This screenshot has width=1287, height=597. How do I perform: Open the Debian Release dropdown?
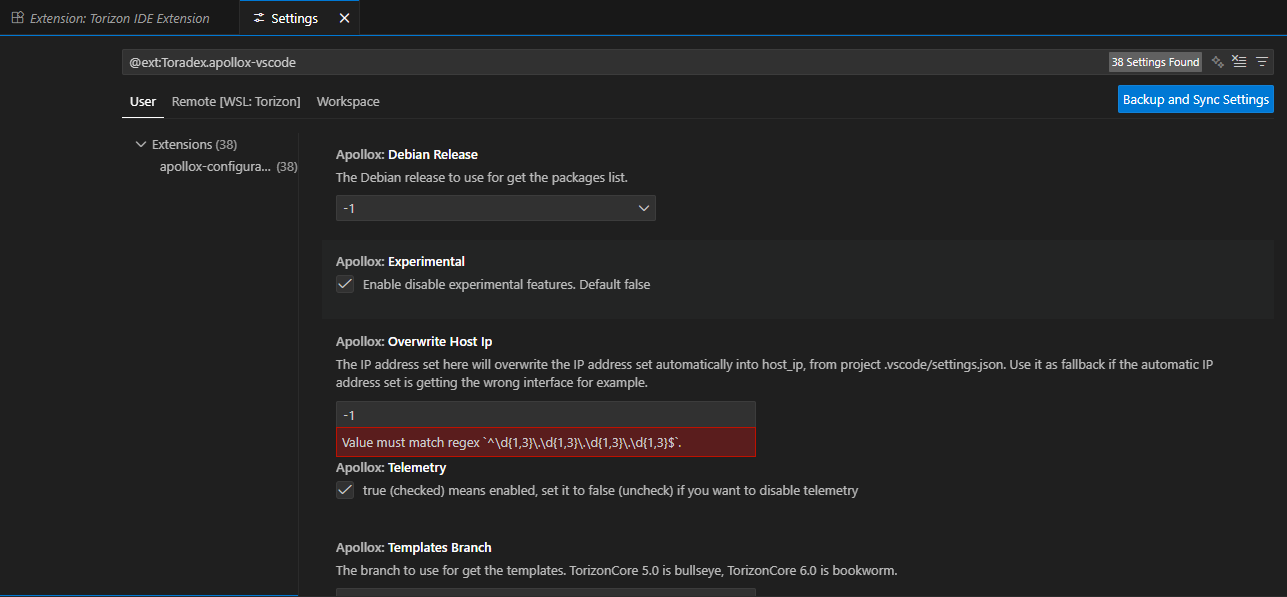coord(495,208)
